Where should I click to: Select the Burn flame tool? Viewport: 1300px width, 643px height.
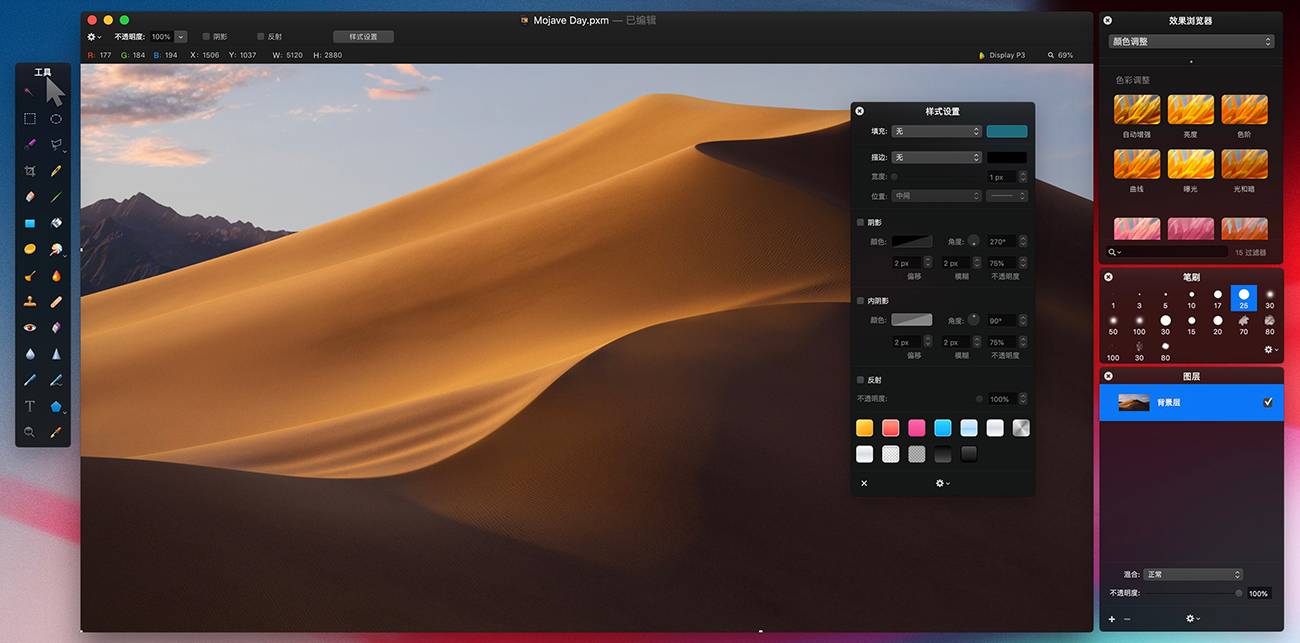56,275
